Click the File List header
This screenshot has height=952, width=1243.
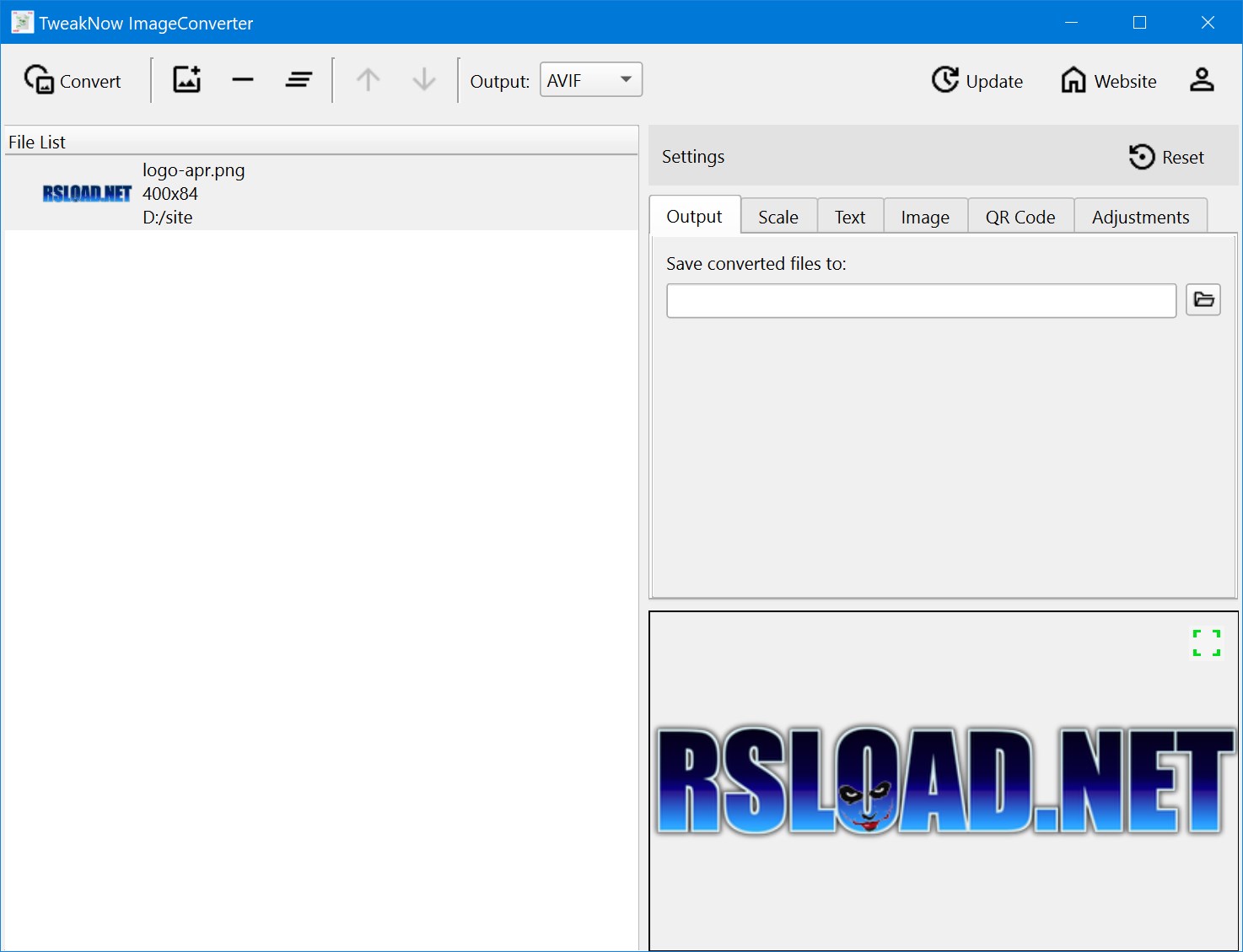click(320, 142)
